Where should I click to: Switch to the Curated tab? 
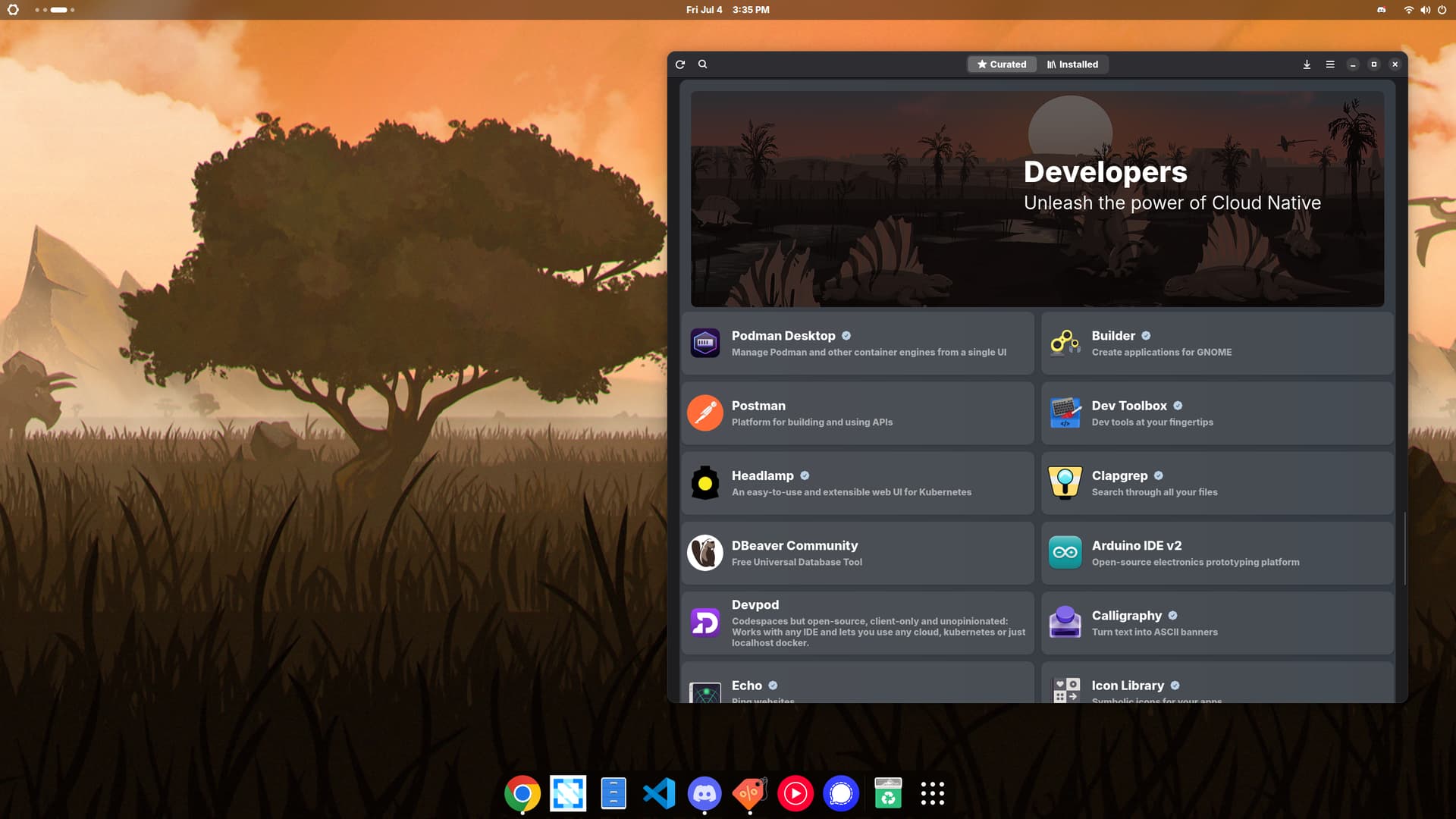pyautogui.click(x=1002, y=64)
